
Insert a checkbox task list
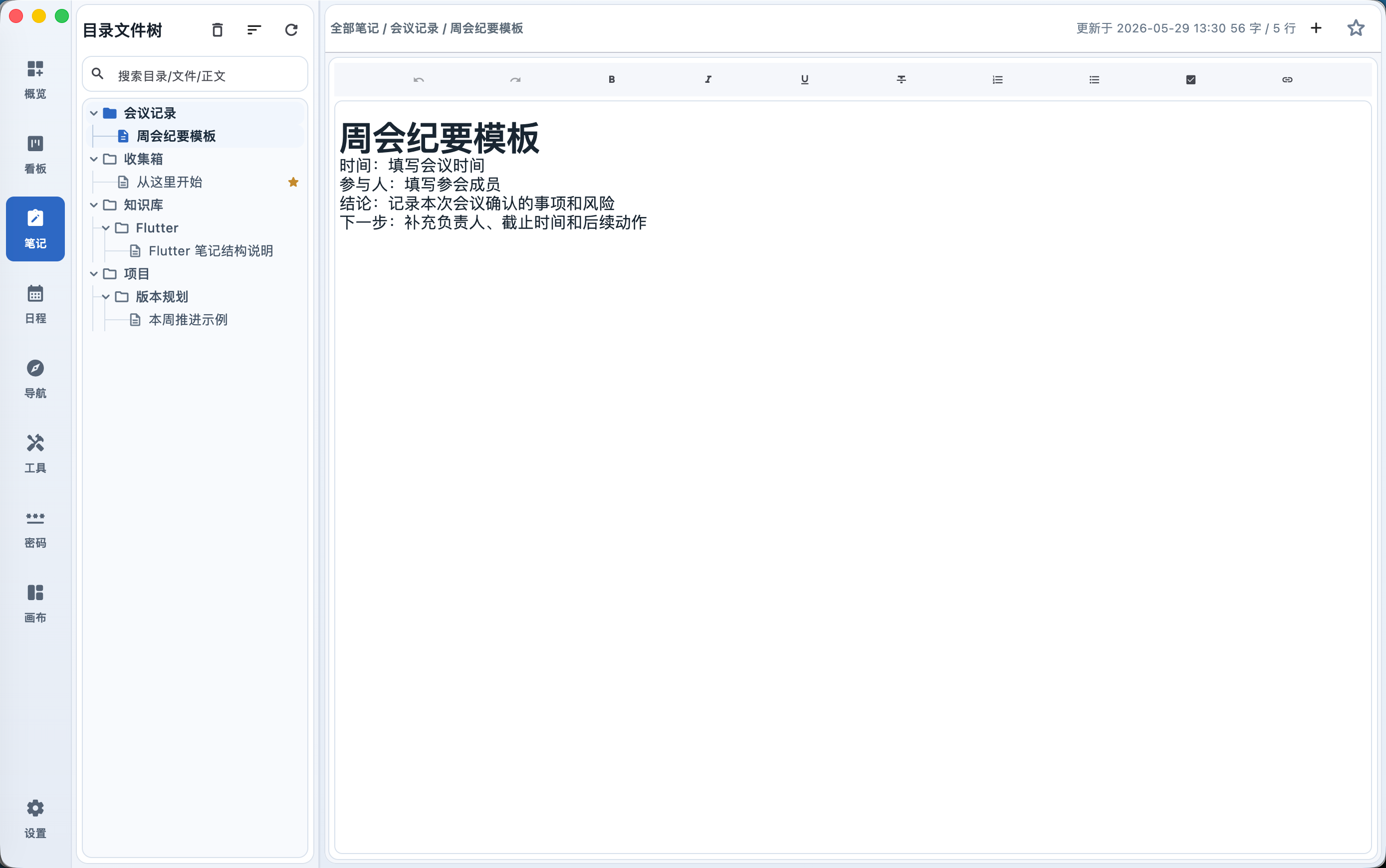[1190, 80]
